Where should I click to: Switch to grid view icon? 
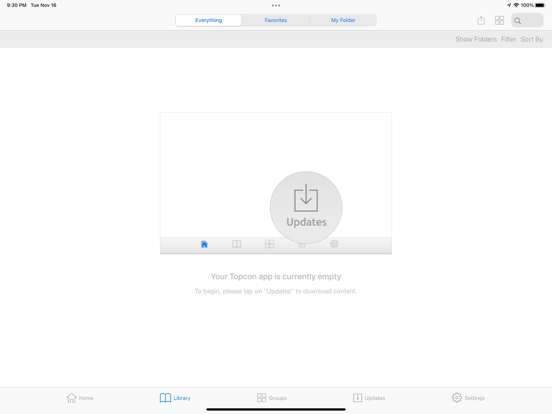point(499,20)
